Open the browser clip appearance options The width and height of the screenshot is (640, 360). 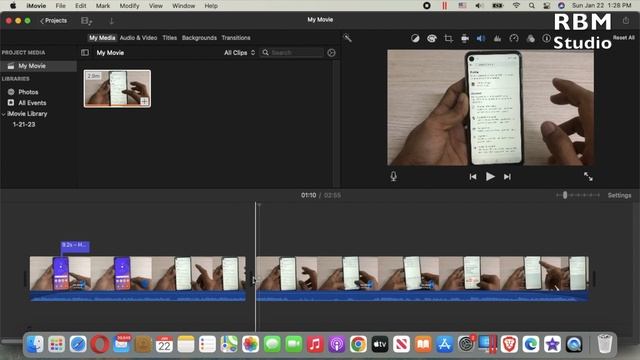coord(331,53)
